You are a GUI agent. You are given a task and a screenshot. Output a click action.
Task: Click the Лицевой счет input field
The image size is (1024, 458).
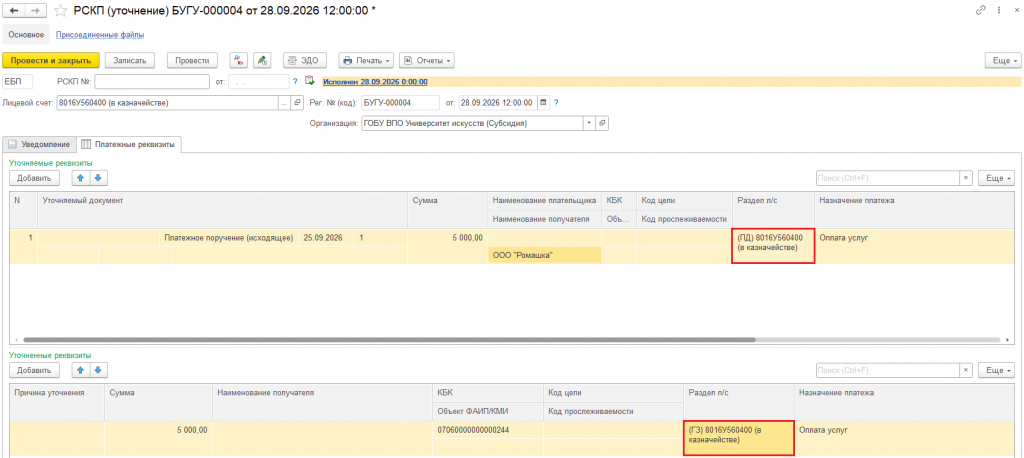pyautogui.click(x=167, y=103)
